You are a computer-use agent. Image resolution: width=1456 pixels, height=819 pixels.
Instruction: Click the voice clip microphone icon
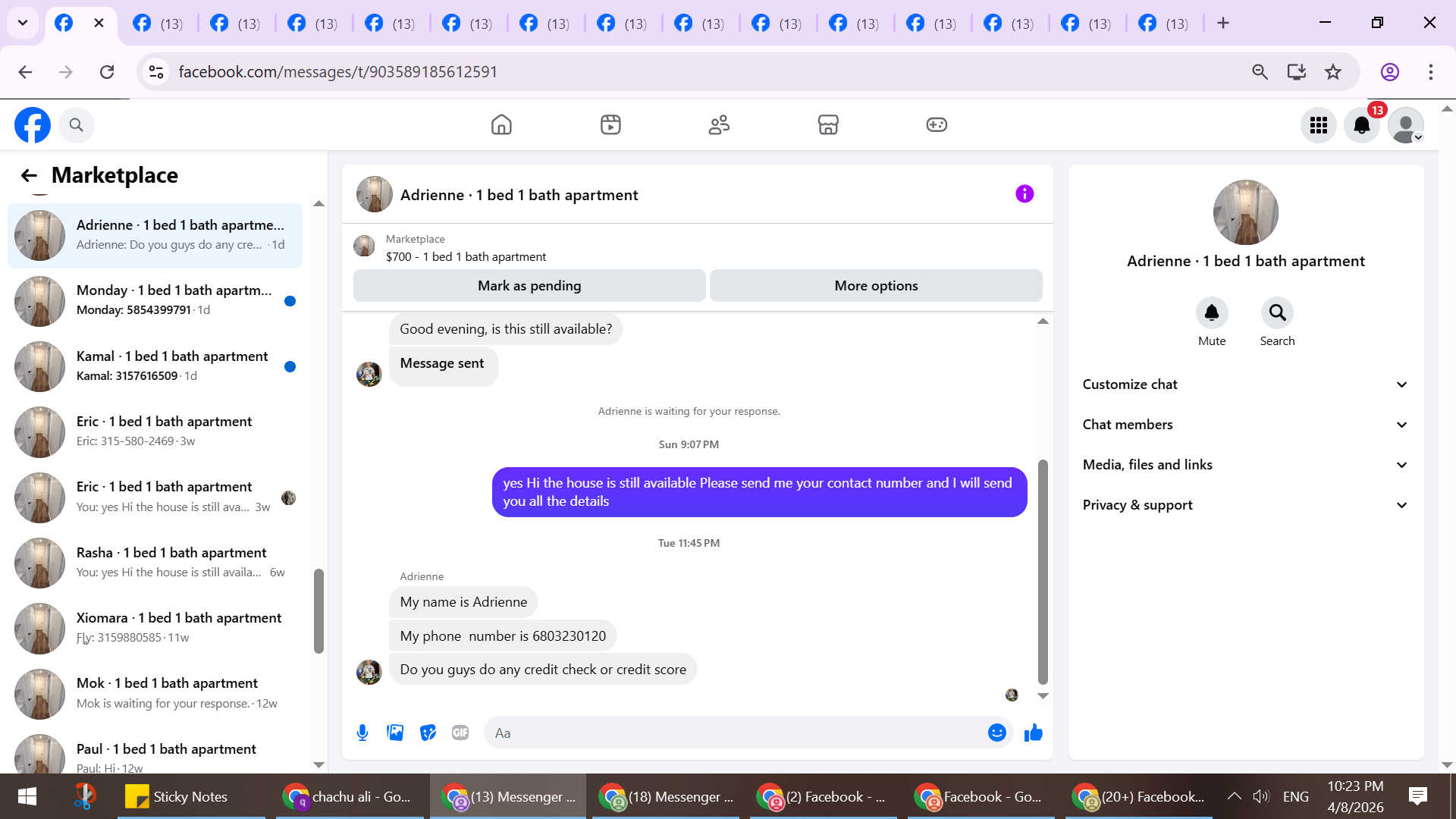362,733
